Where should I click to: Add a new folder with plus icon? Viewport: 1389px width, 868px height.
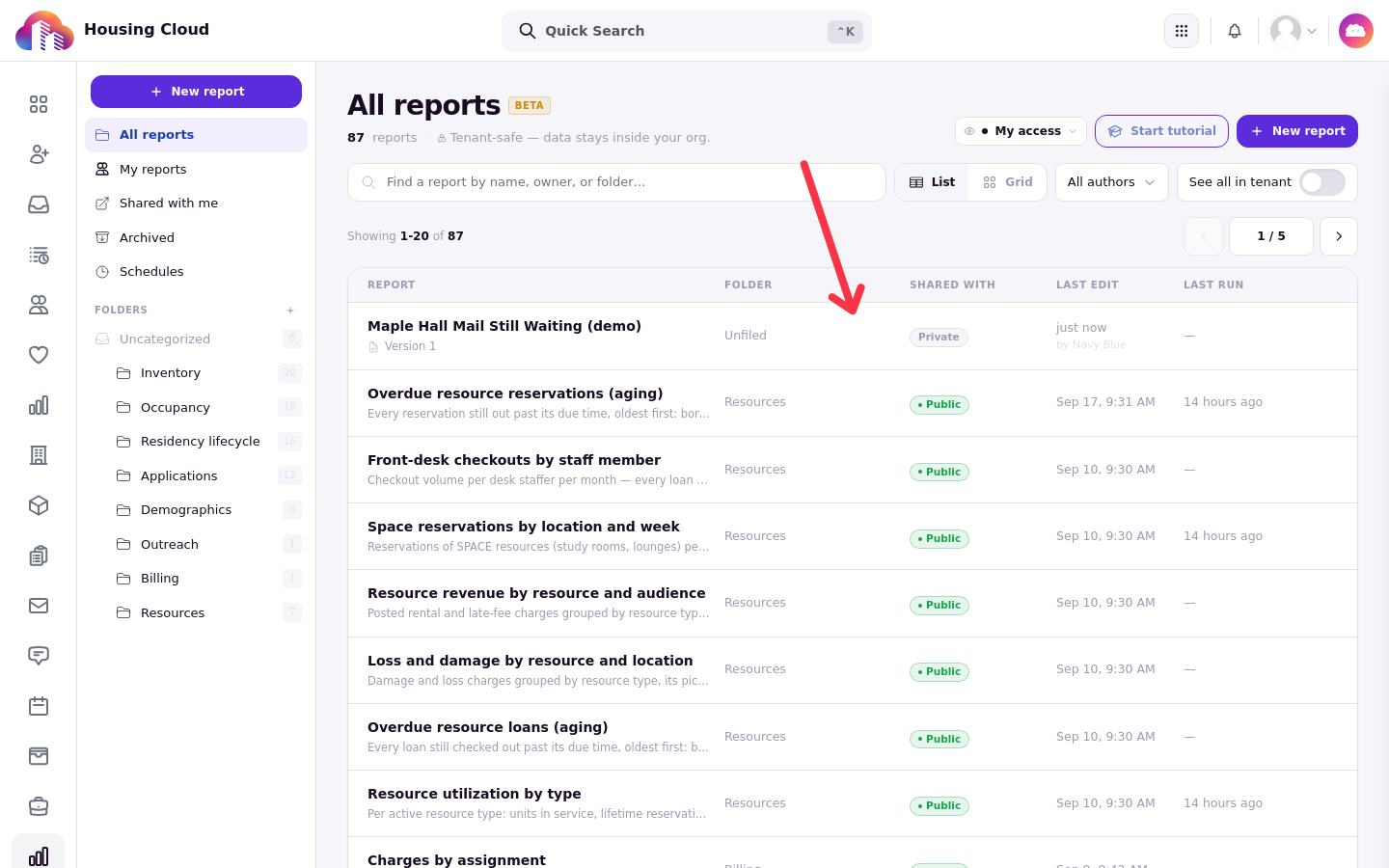click(x=290, y=311)
